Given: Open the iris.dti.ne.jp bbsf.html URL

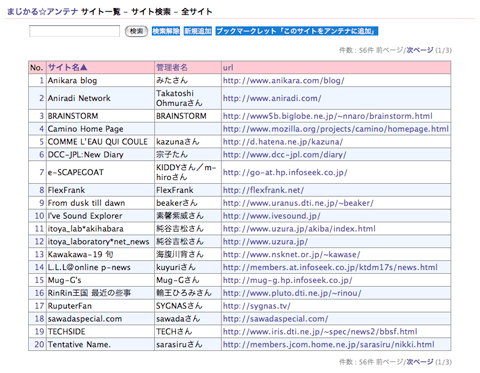Looking at the screenshot, I should point(320,332).
